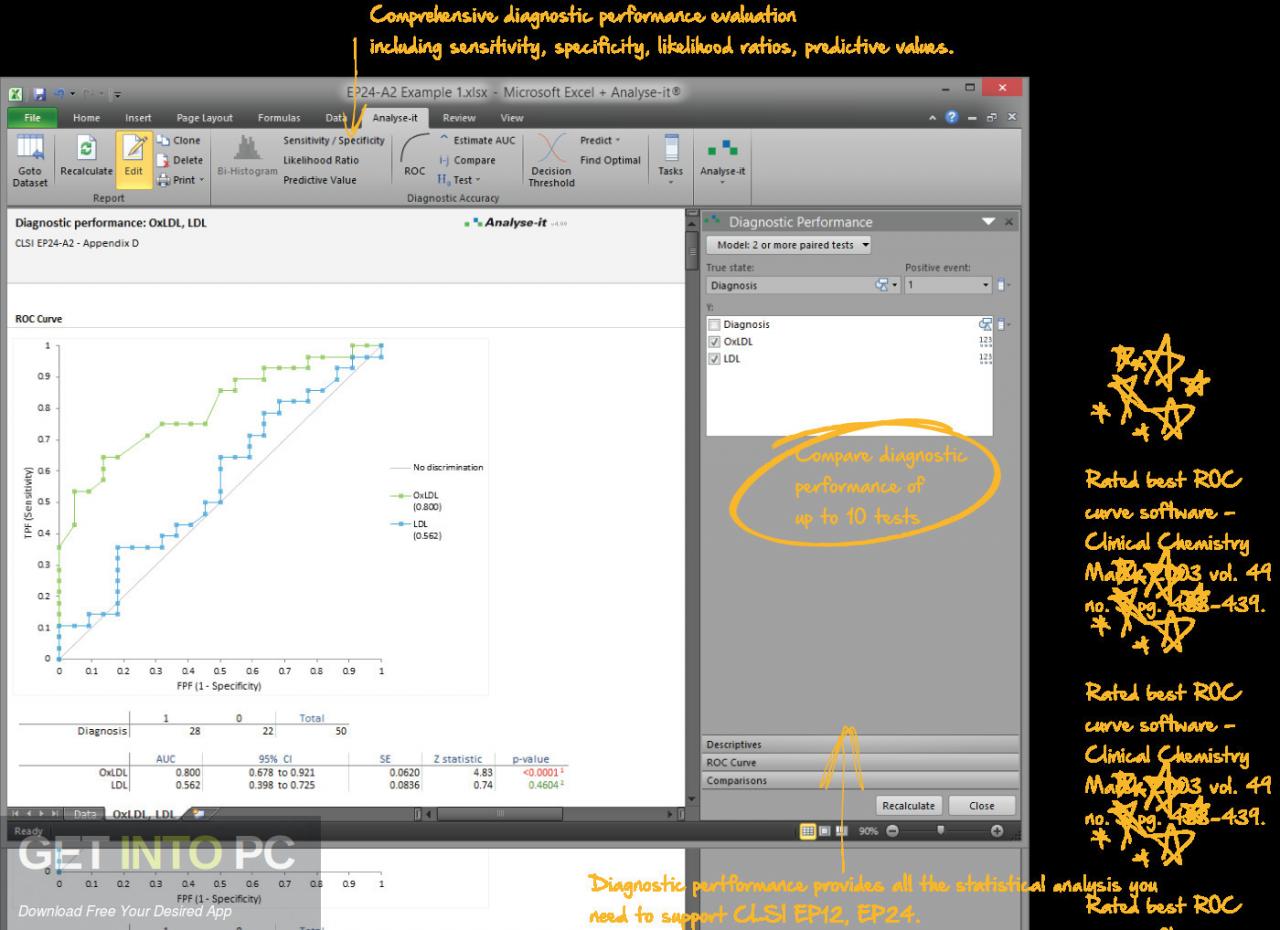Uncheck the LDL variable checkbox
This screenshot has height=930, width=1280.
713,359
